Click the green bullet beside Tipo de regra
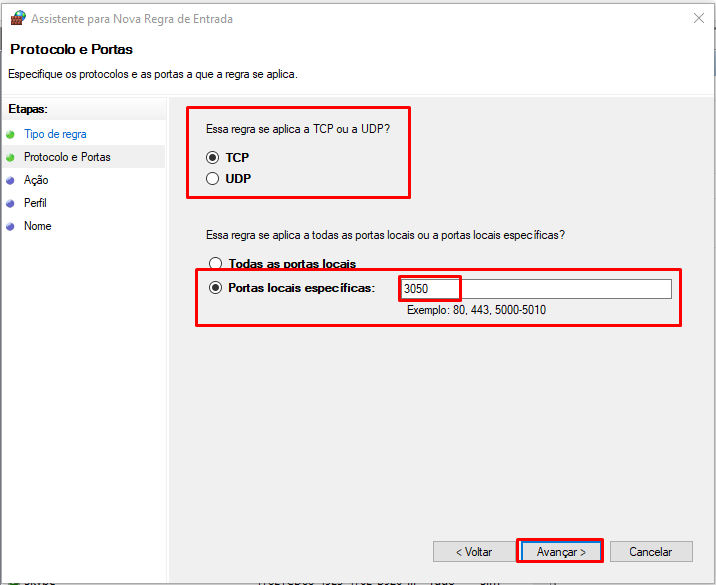The width and height of the screenshot is (716, 585). [11, 134]
